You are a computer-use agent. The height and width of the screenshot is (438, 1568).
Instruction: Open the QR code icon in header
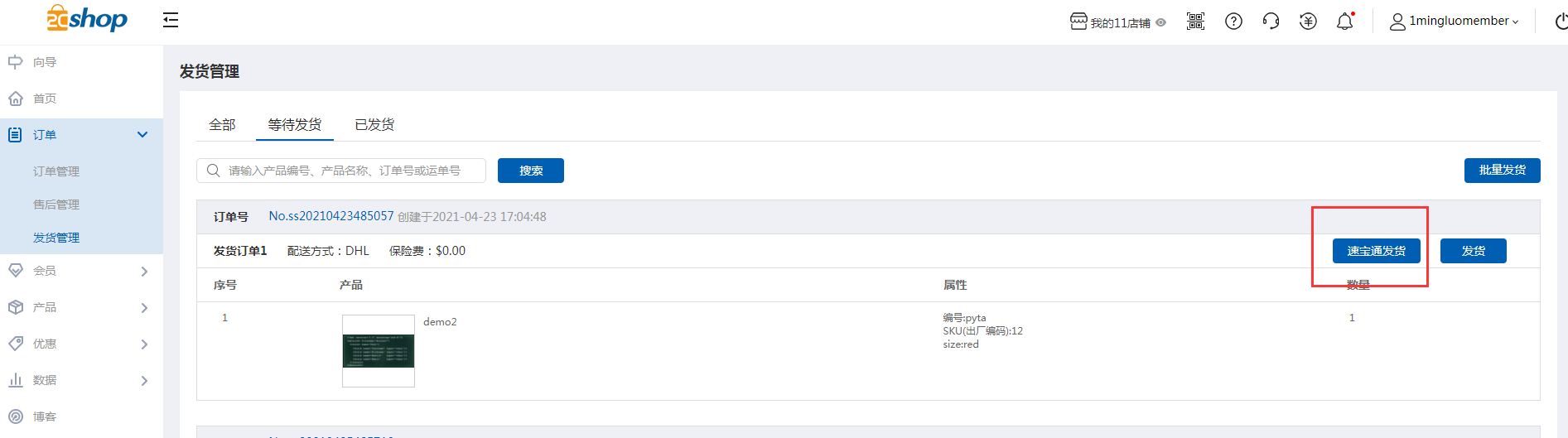1195,22
